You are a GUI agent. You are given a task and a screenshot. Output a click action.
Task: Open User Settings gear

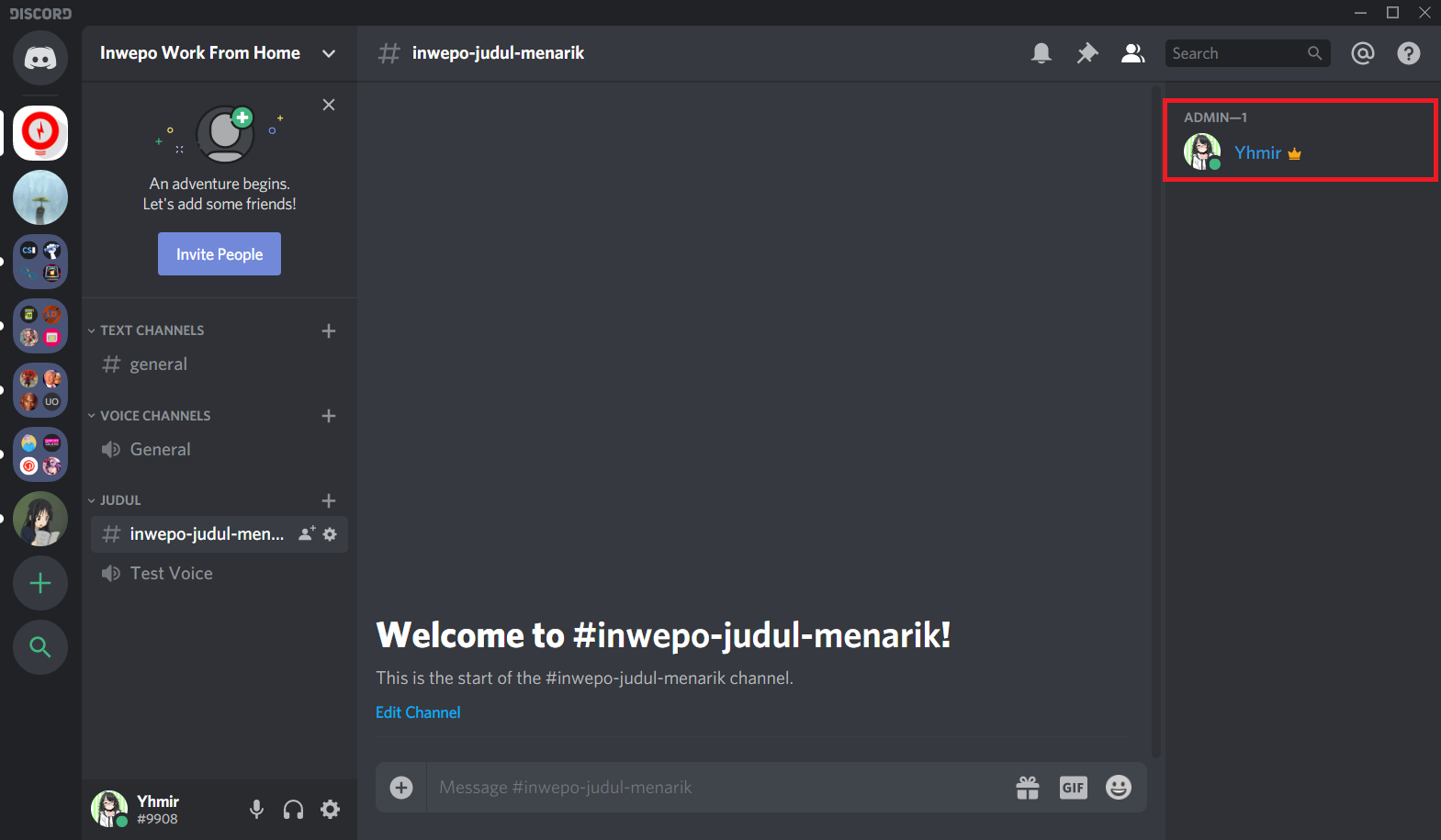coord(331,809)
